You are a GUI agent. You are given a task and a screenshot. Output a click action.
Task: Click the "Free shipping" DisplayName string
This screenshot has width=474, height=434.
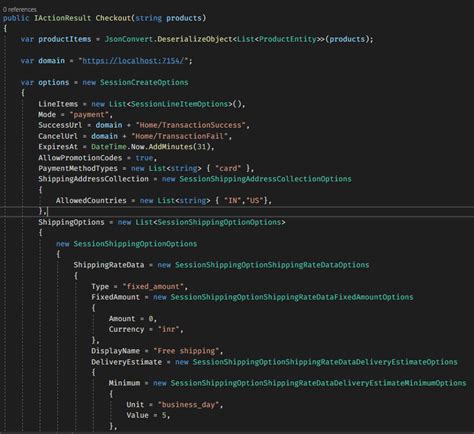186,351
